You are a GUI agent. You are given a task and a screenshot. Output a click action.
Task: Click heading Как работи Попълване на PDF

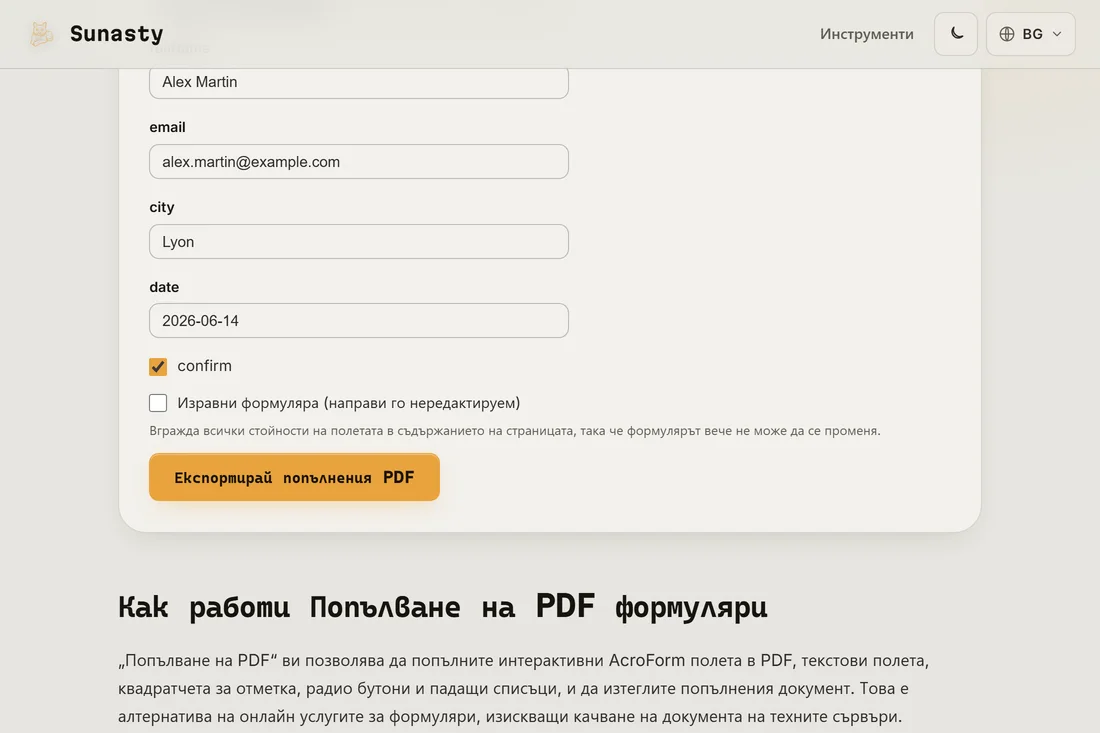443,607
